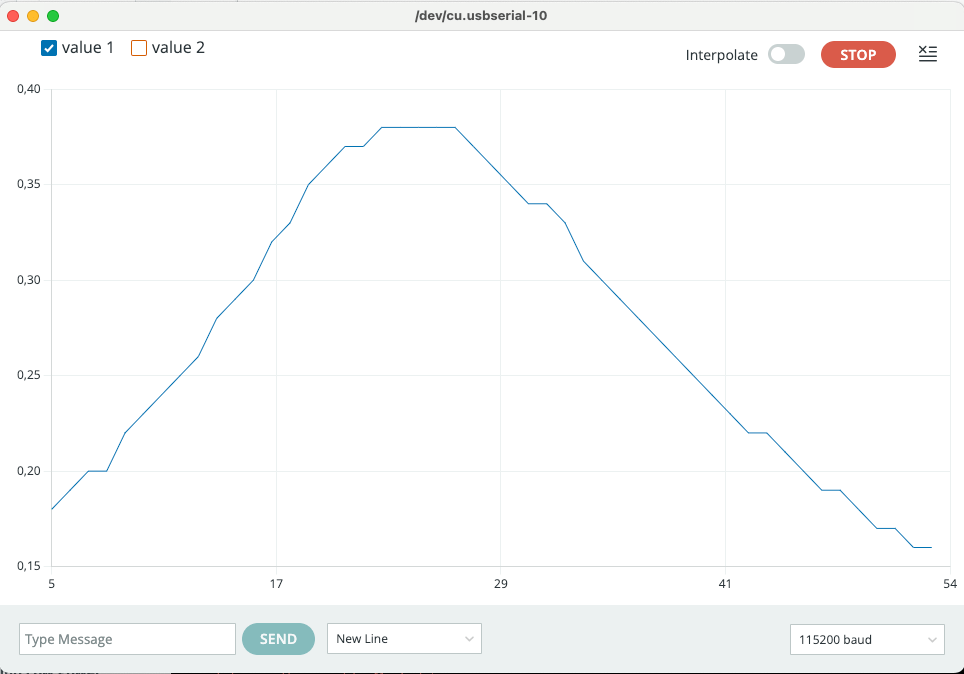Click the red close window button
Screen dimensions: 964x674
point(14,16)
